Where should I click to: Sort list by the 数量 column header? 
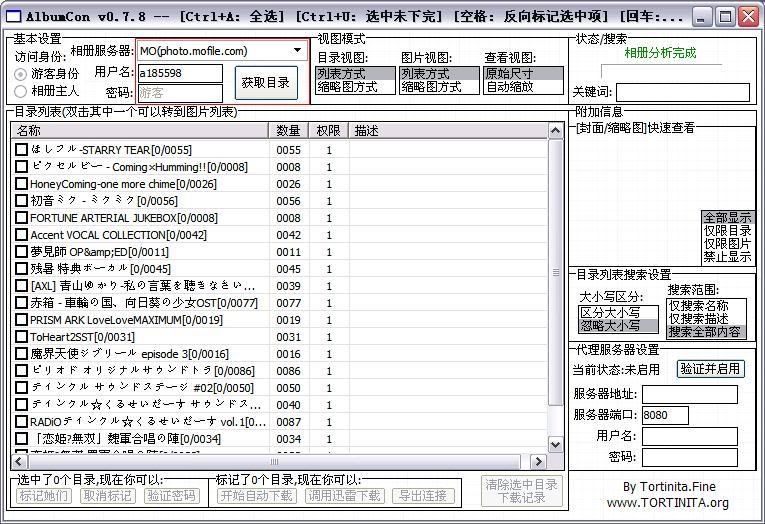(288, 131)
